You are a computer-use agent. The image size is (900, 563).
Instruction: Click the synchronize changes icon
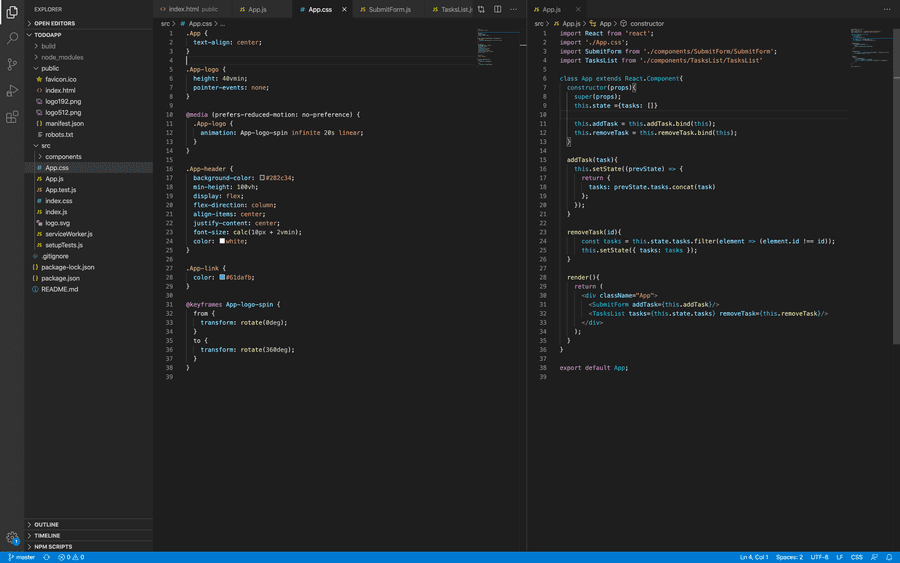(46, 557)
